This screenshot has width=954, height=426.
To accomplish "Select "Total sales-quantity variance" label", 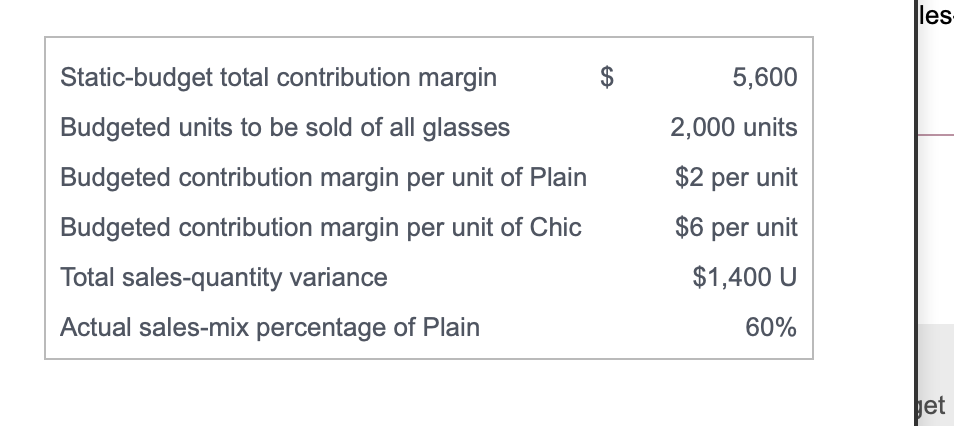I will click(x=224, y=278).
